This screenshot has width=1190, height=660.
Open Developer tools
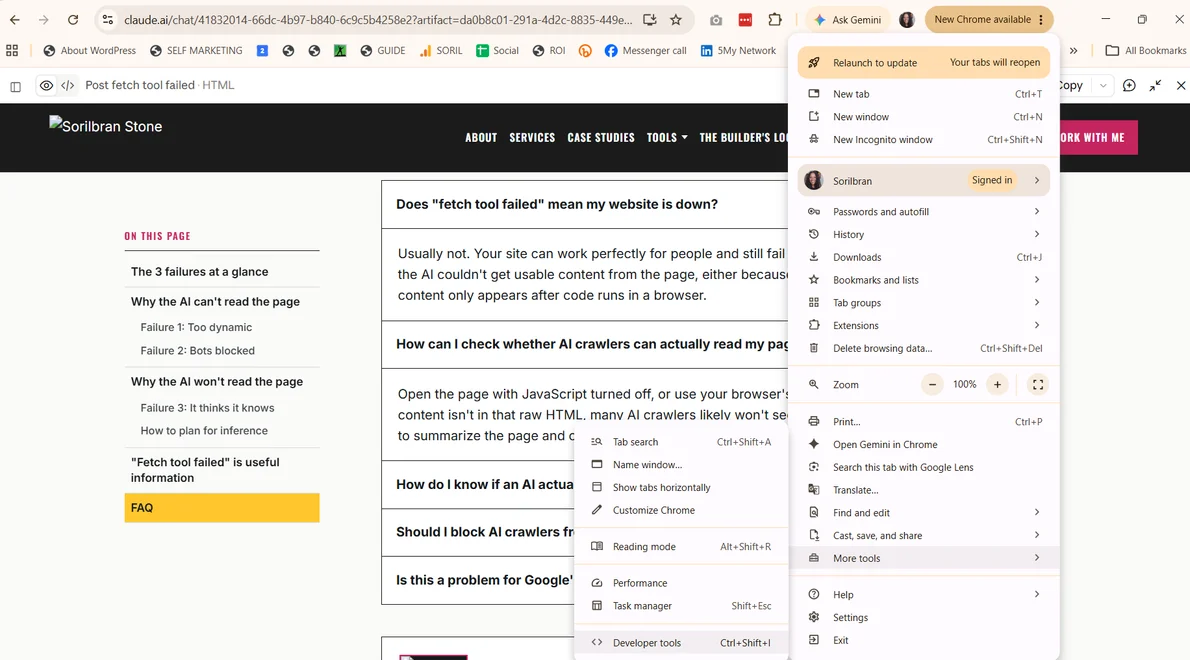point(681,643)
